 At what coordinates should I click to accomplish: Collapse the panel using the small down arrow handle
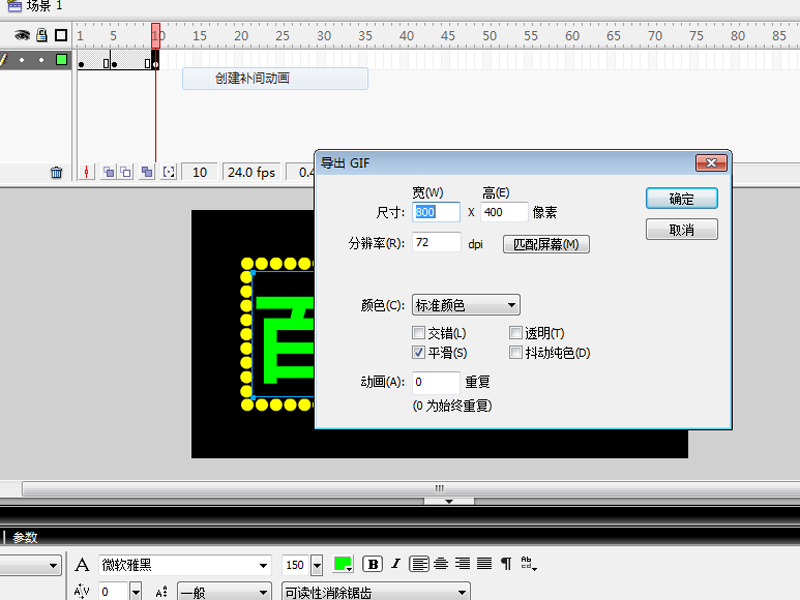[x=448, y=502]
